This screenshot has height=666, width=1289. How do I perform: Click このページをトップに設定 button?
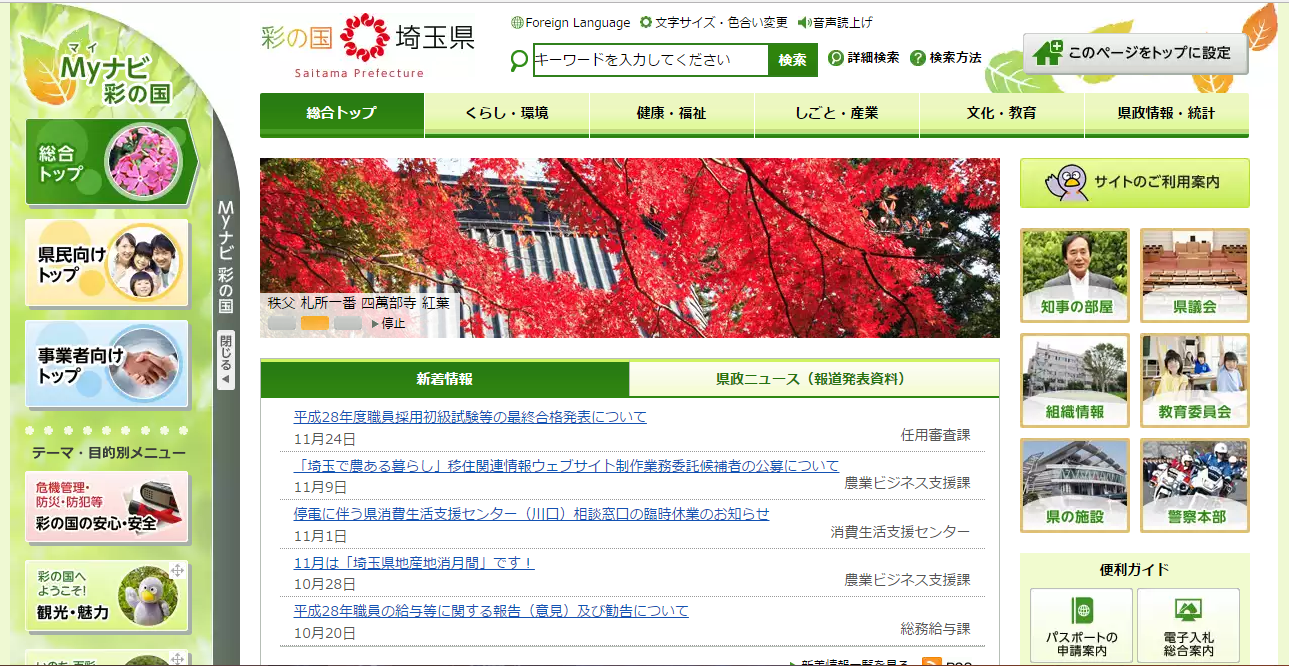[x=1135, y=53]
